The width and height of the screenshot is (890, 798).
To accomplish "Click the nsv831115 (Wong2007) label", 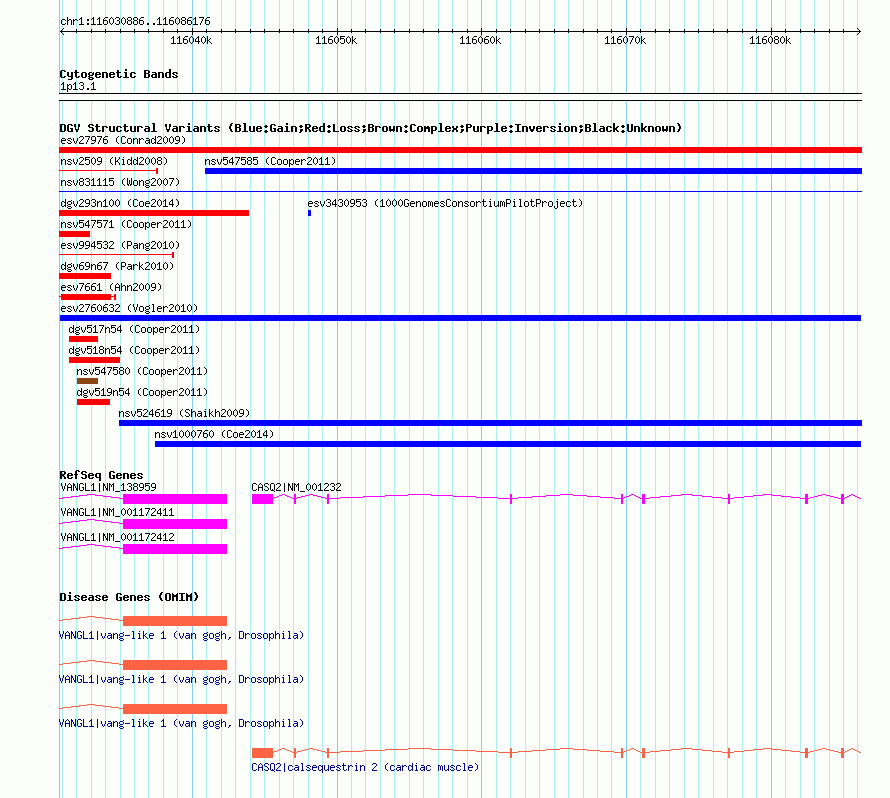I will (x=120, y=182).
